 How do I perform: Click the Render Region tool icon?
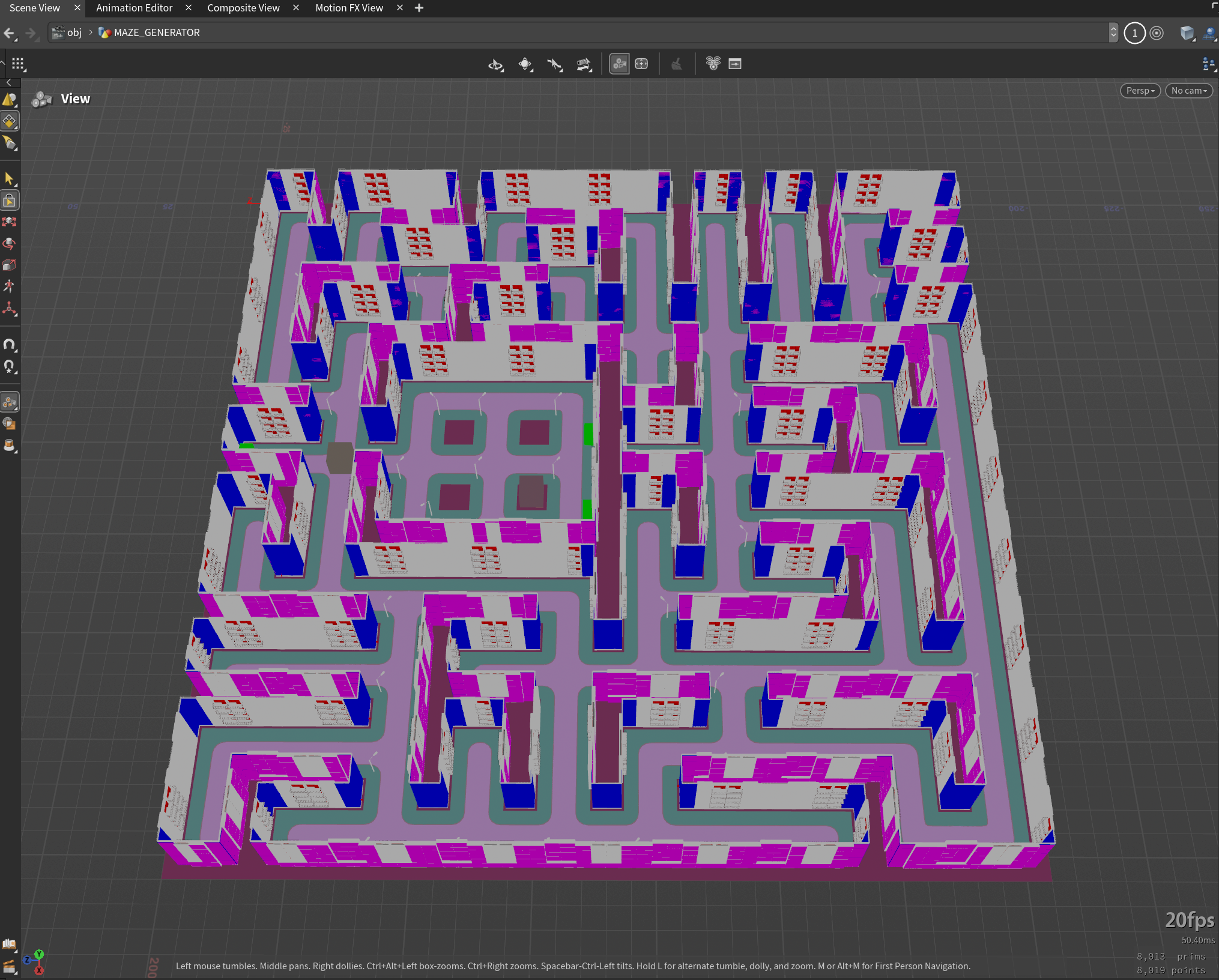tap(9, 423)
